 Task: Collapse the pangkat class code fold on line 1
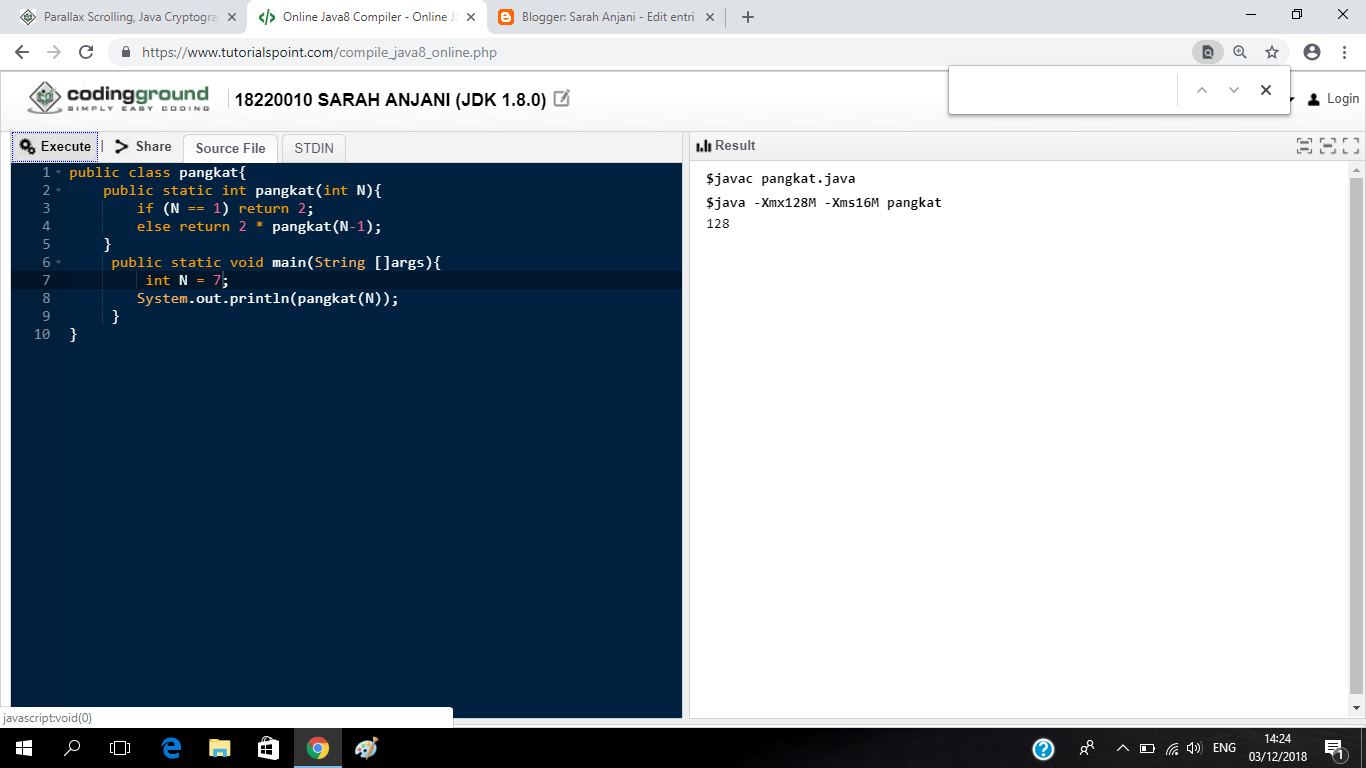59,172
